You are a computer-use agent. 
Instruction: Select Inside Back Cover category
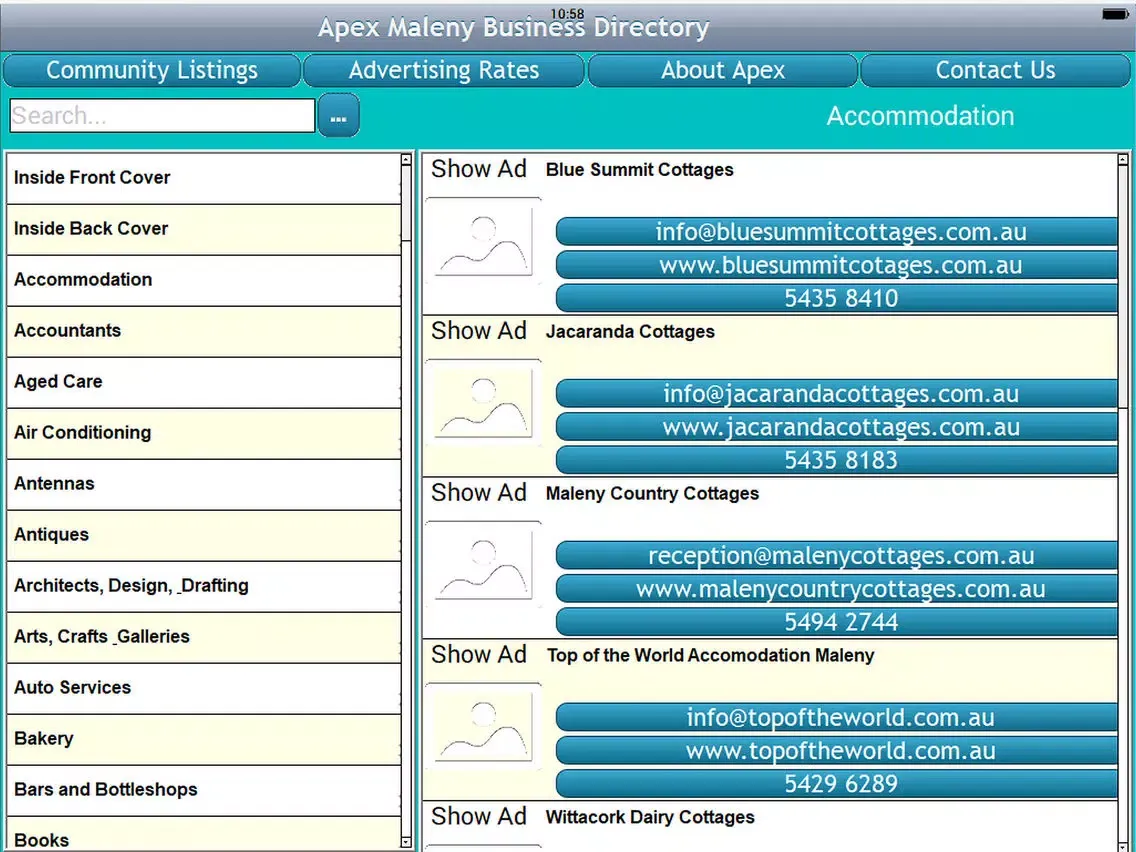(x=204, y=230)
